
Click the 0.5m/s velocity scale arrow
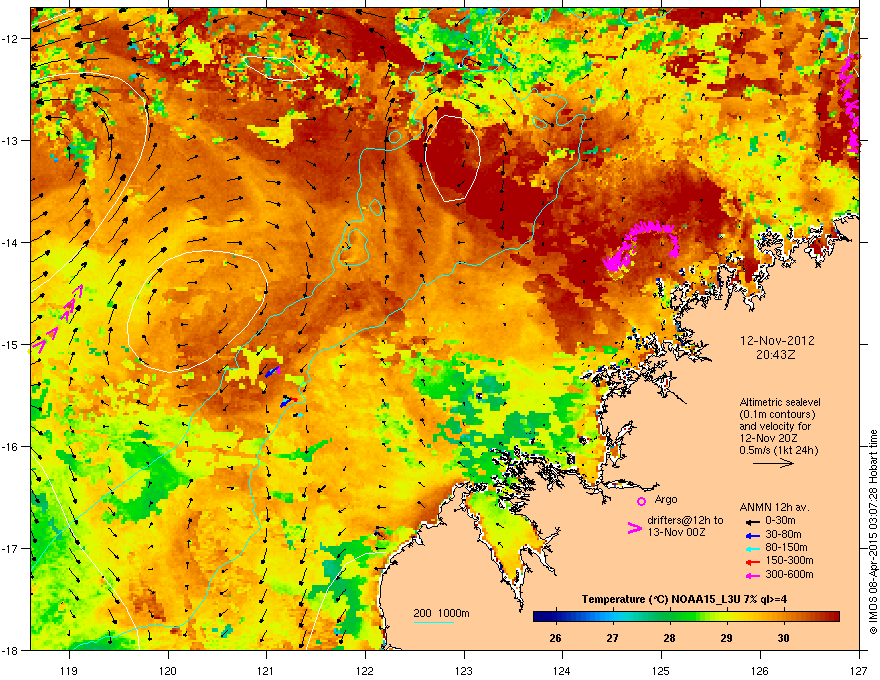(773, 463)
